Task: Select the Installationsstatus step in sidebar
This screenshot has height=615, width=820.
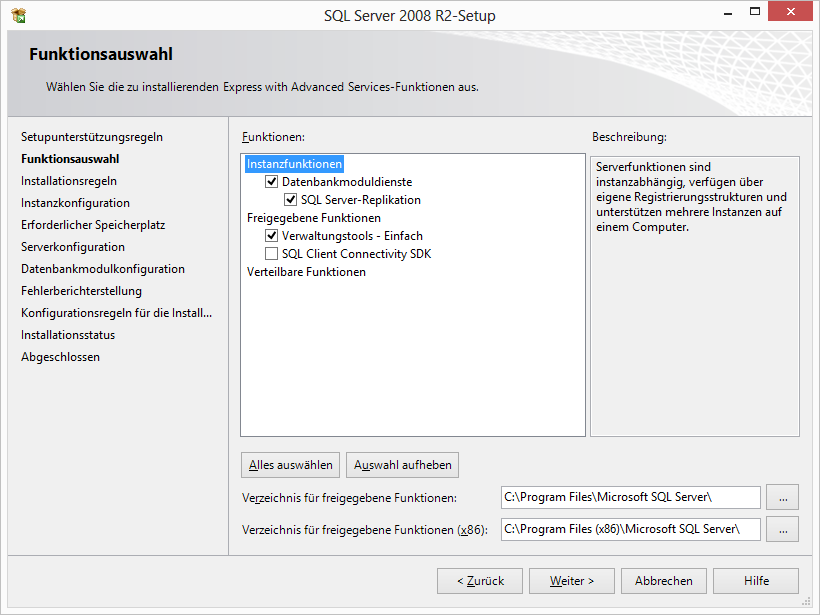Action: pyautogui.click(x=68, y=335)
